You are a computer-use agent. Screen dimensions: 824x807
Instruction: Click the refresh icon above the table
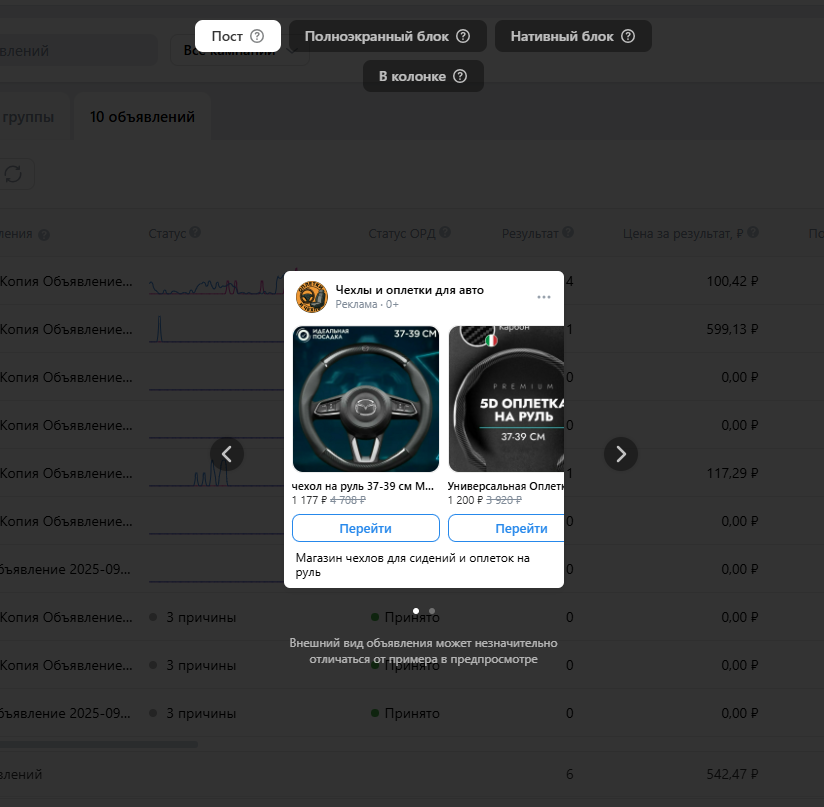click(13, 174)
